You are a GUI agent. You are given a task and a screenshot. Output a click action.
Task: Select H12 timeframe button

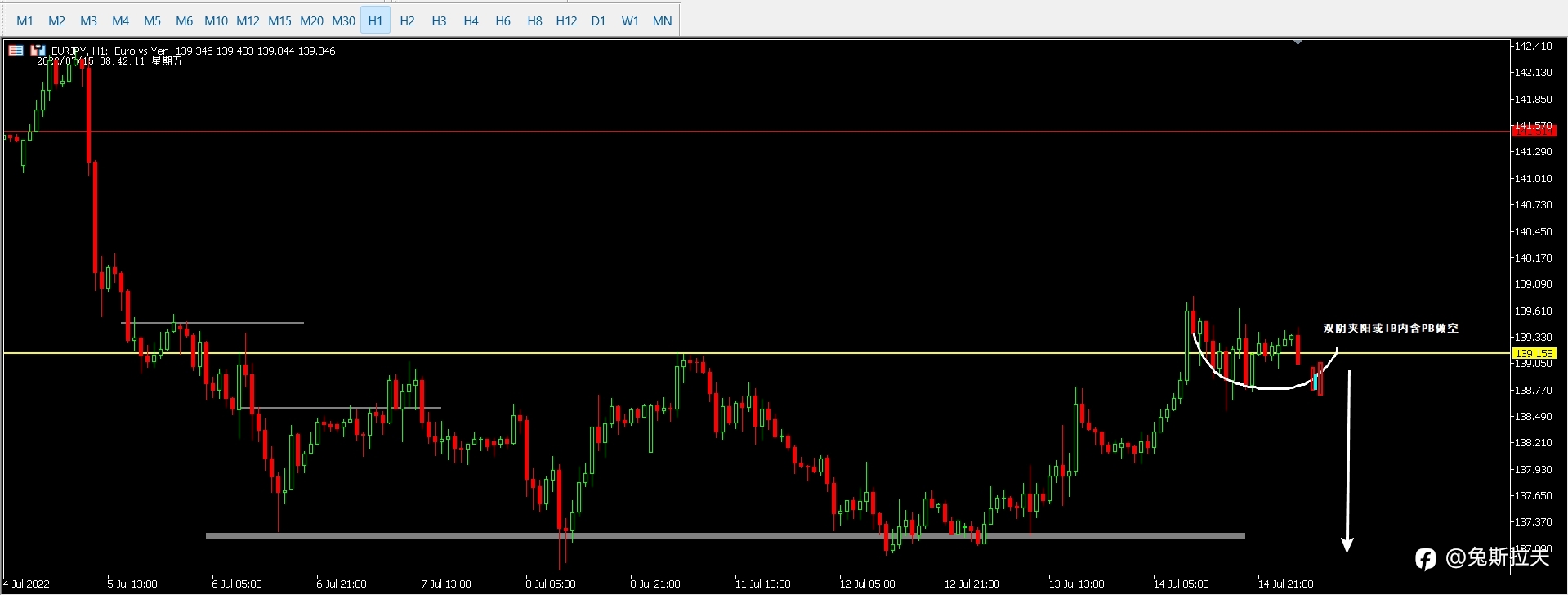click(566, 20)
